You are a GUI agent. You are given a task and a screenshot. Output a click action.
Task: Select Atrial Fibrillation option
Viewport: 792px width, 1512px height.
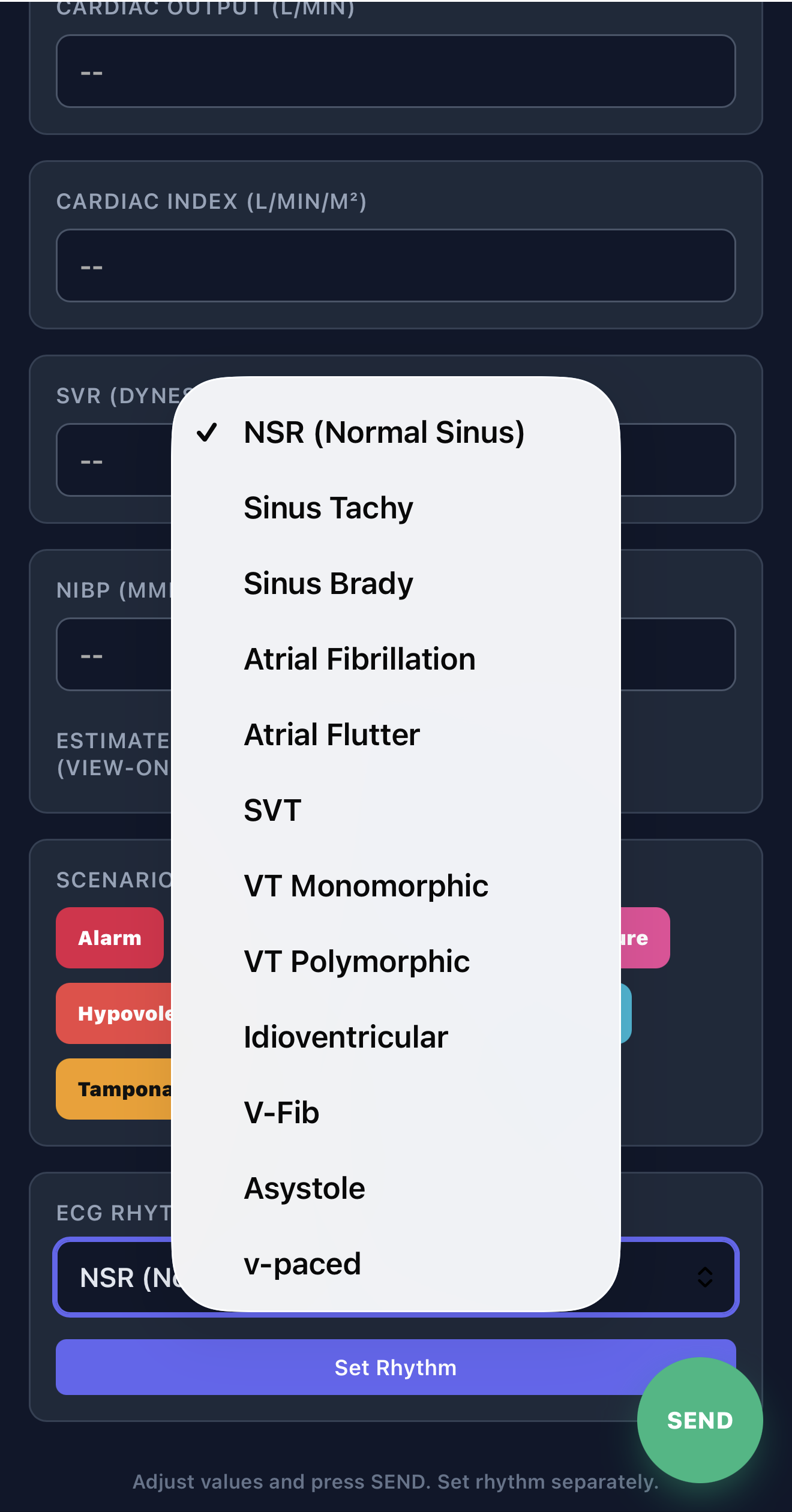click(359, 659)
